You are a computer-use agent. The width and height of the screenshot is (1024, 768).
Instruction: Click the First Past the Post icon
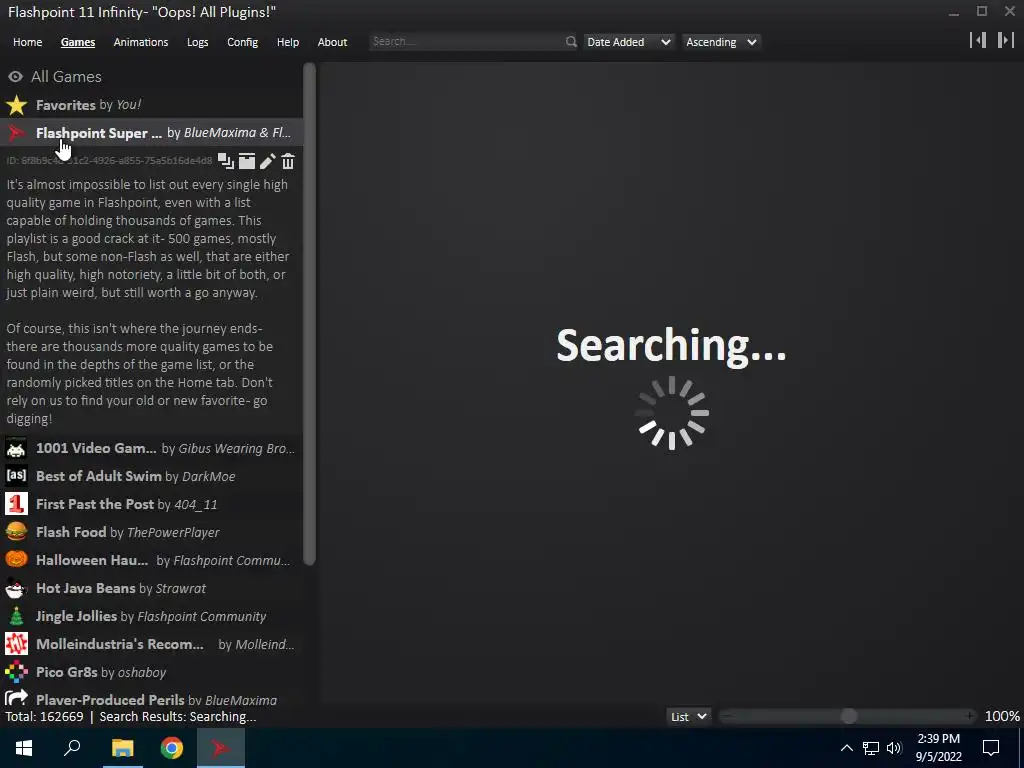click(16, 504)
